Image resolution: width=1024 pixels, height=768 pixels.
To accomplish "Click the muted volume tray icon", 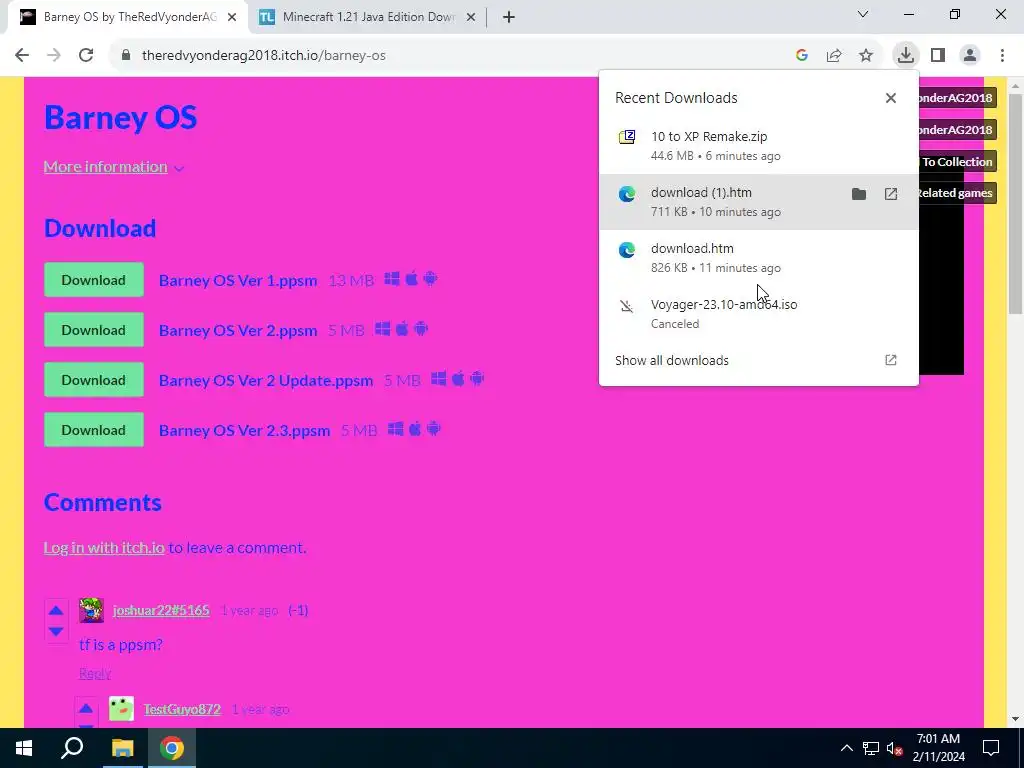I will (x=895, y=748).
